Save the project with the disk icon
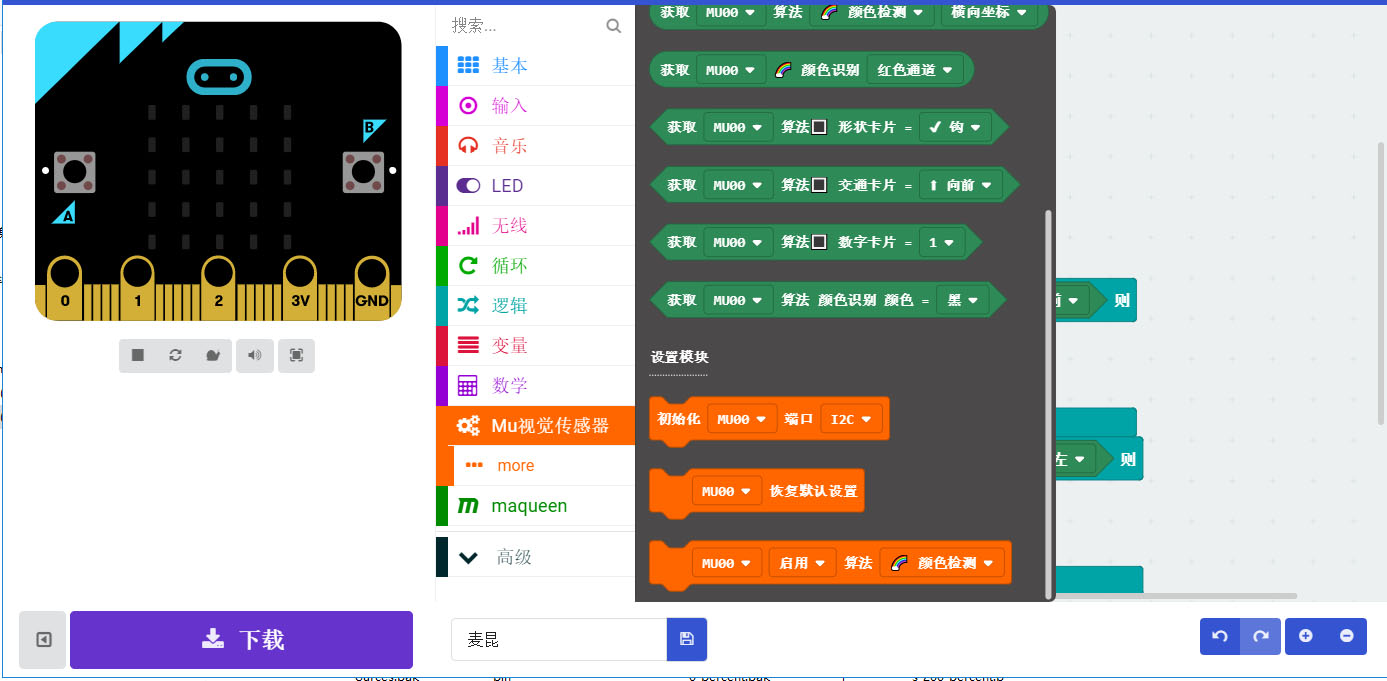1387x681 pixels. click(x=687, y=640)
